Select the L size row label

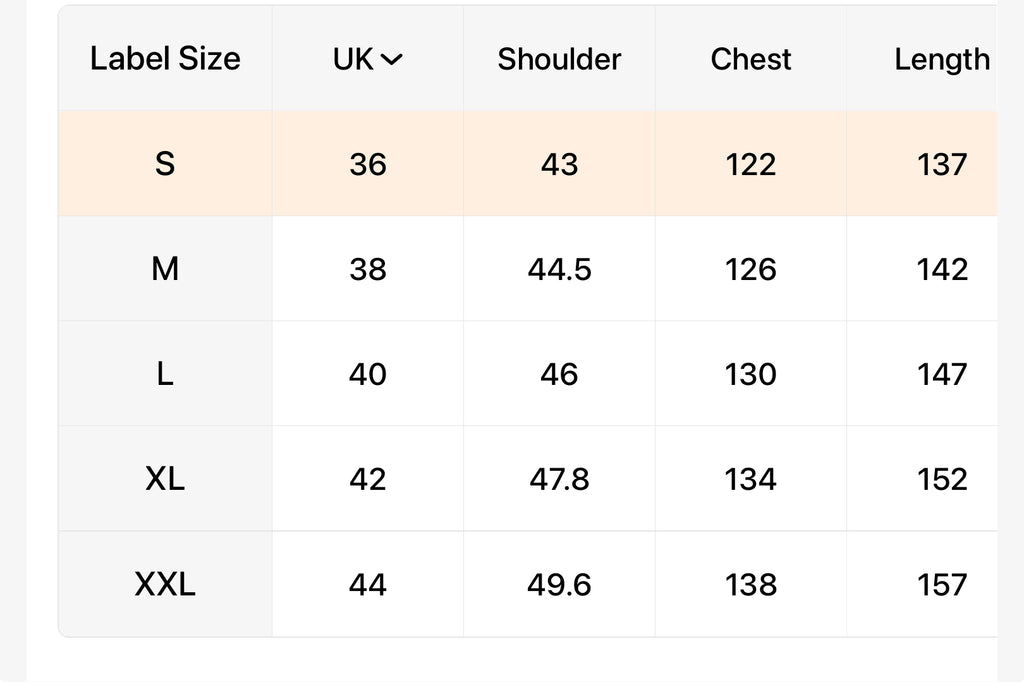165,374
